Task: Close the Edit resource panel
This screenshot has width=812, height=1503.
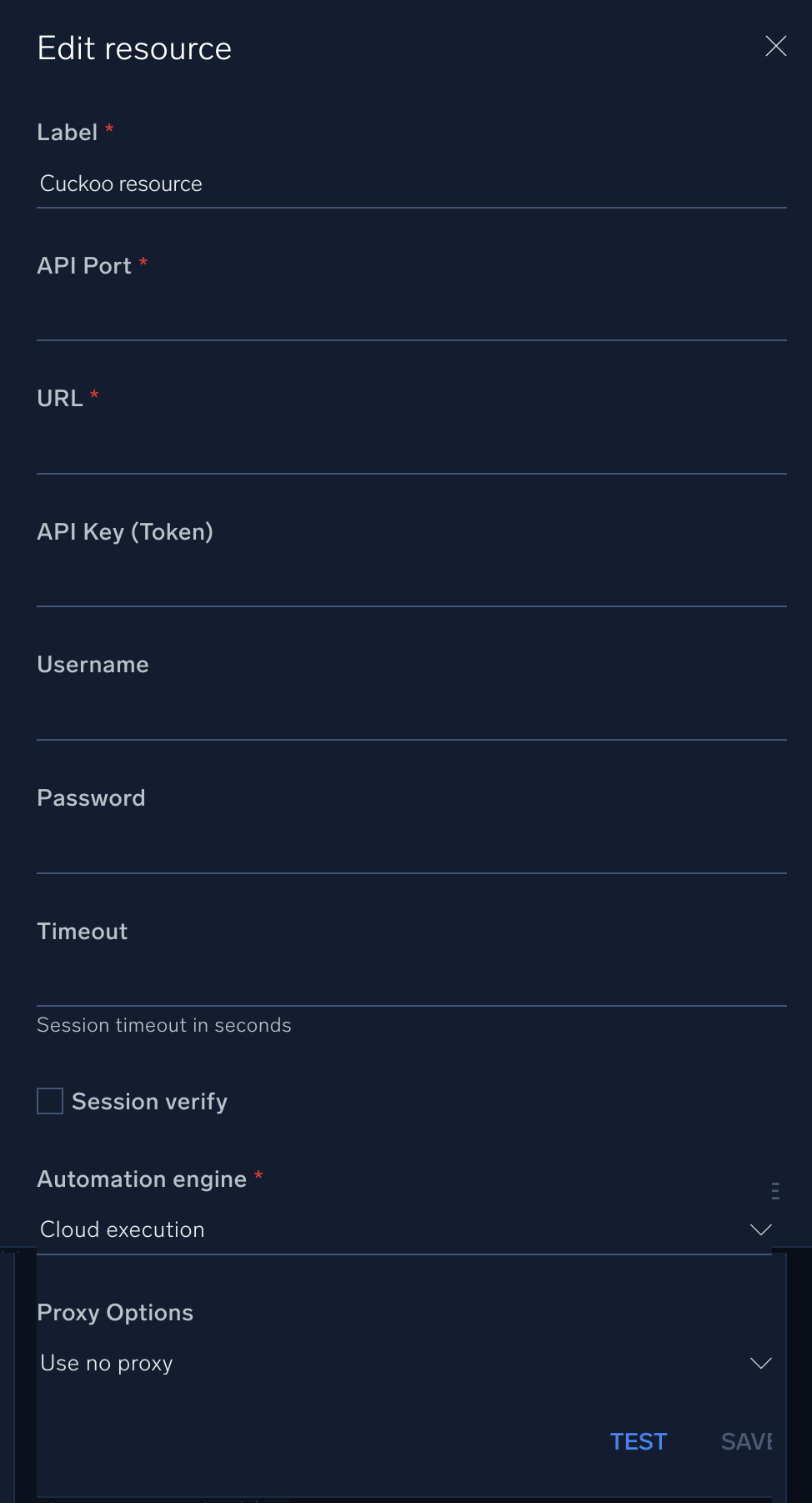Action: point(775,47)
